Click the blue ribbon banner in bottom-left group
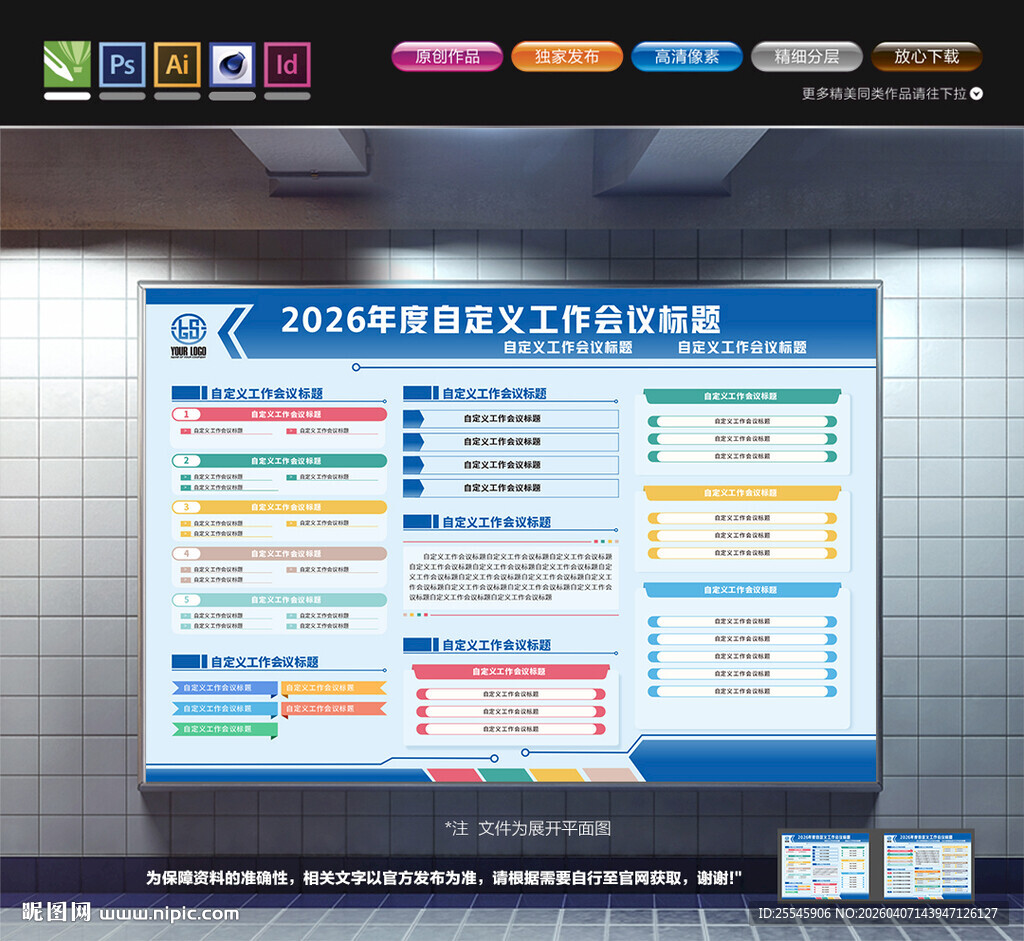This screenshot has width=1024, height=941. tap(225, 688)
